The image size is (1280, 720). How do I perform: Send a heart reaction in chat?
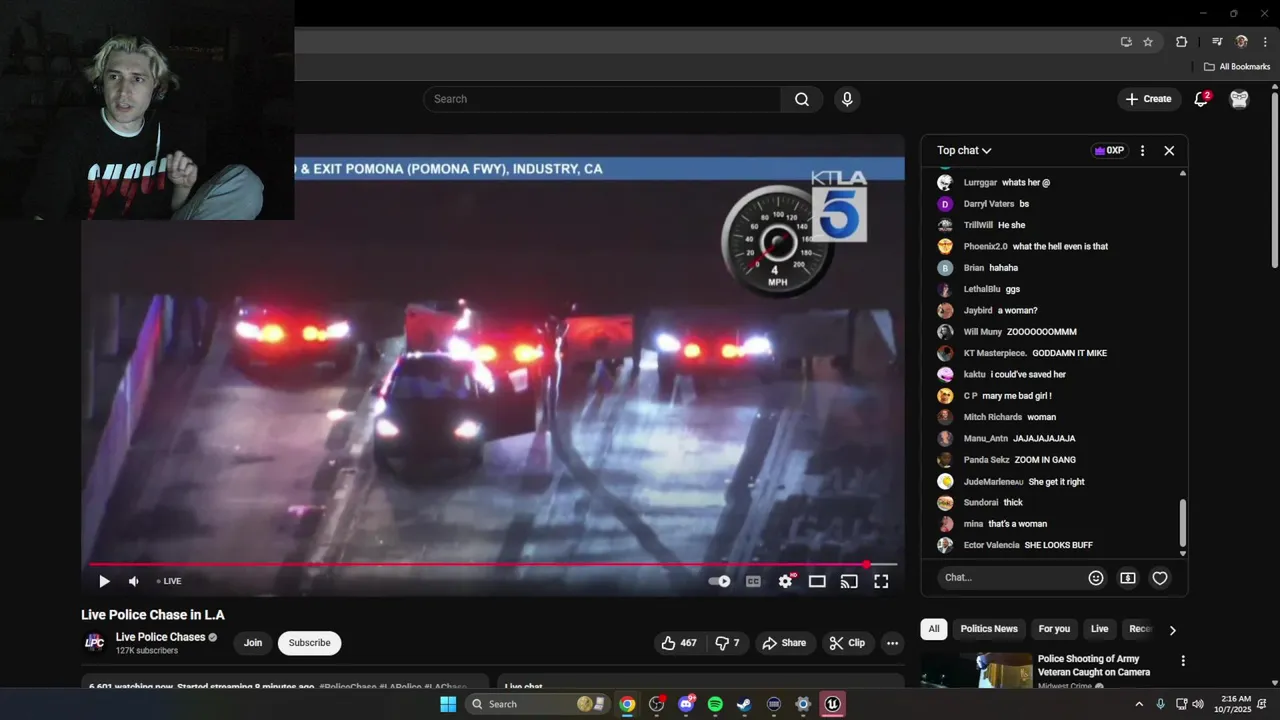[x=1160, y=578]
